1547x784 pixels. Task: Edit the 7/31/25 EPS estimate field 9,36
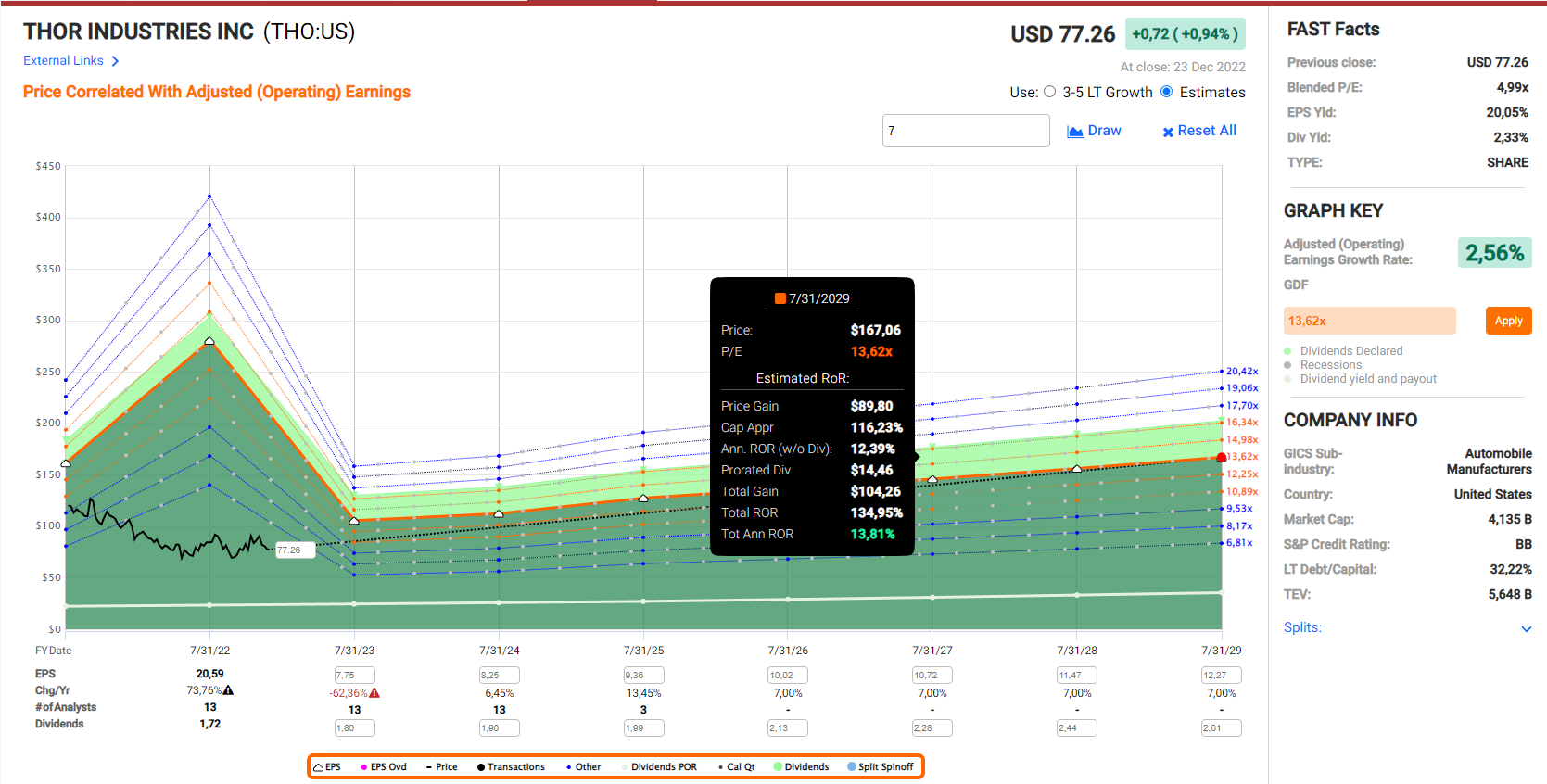click(643, 676)
